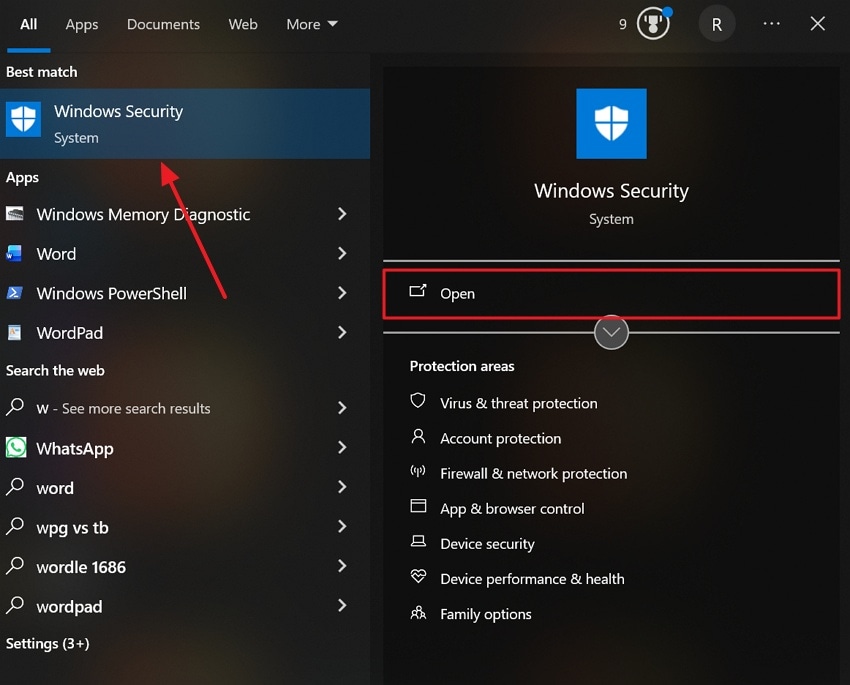Expand the More search filters dropdown
The image size is (850, 685).
click(311, 24)
